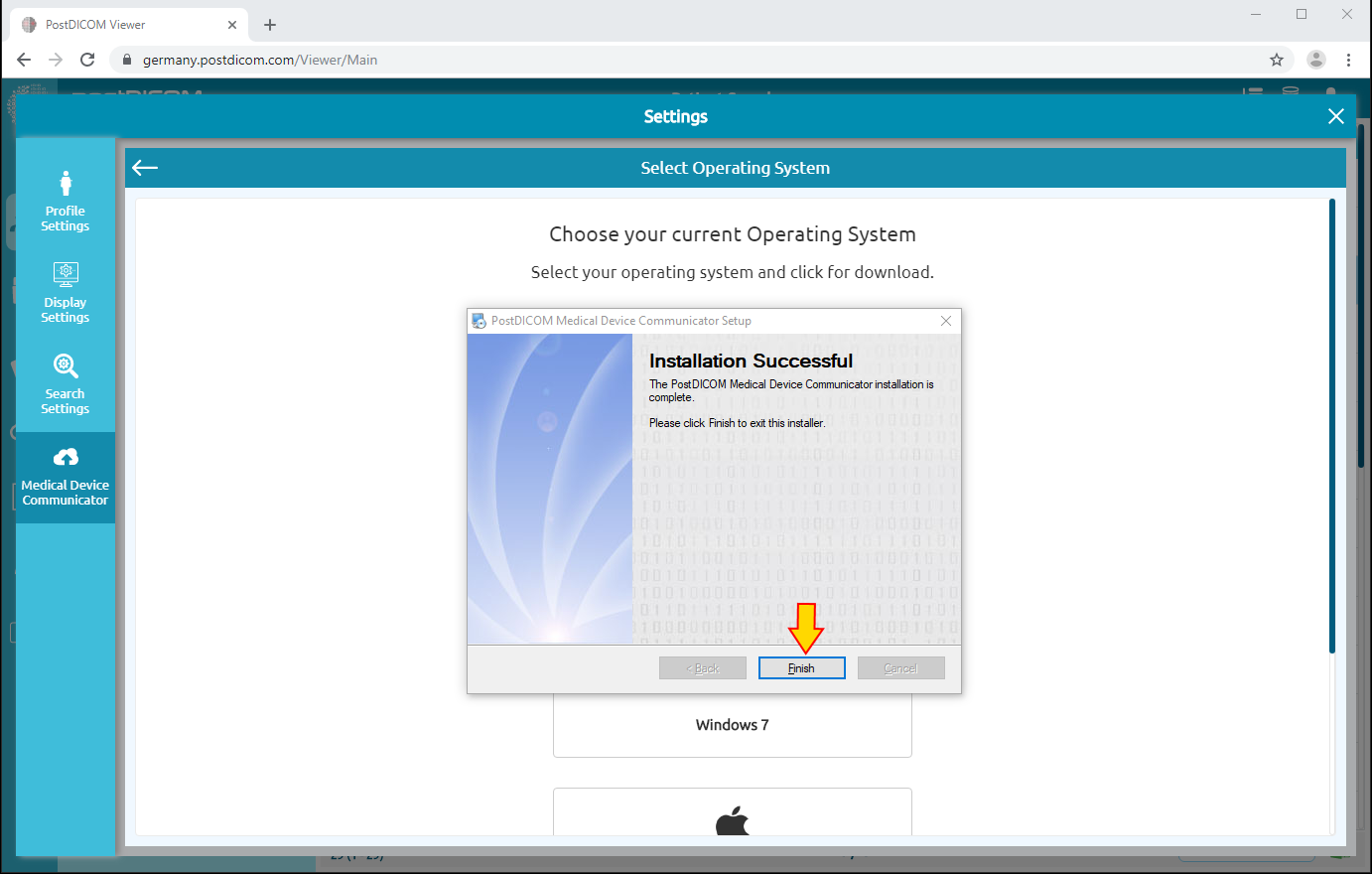The height and width of the screenshot is (874, 1372).
Task: Click browser forward navigation arrow
Action: (56, 60)
